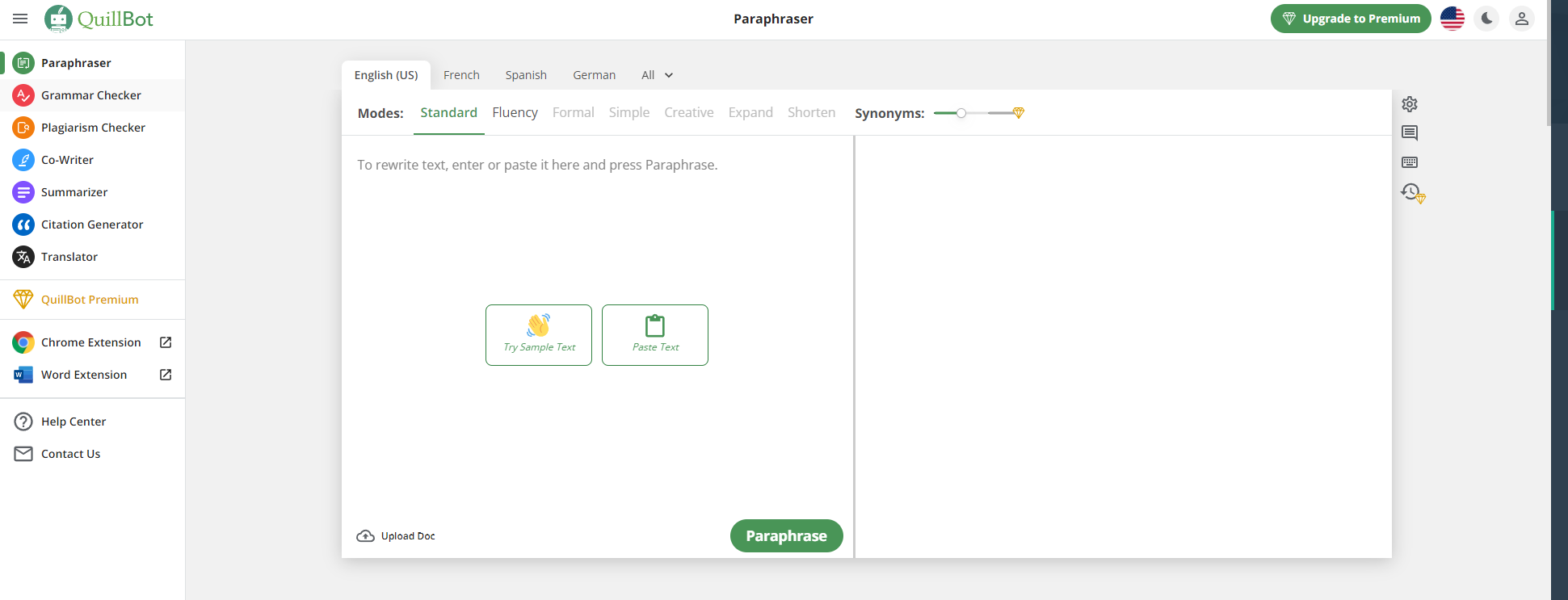
Task: Open Summarizer link text
Action: pos(74,192)
